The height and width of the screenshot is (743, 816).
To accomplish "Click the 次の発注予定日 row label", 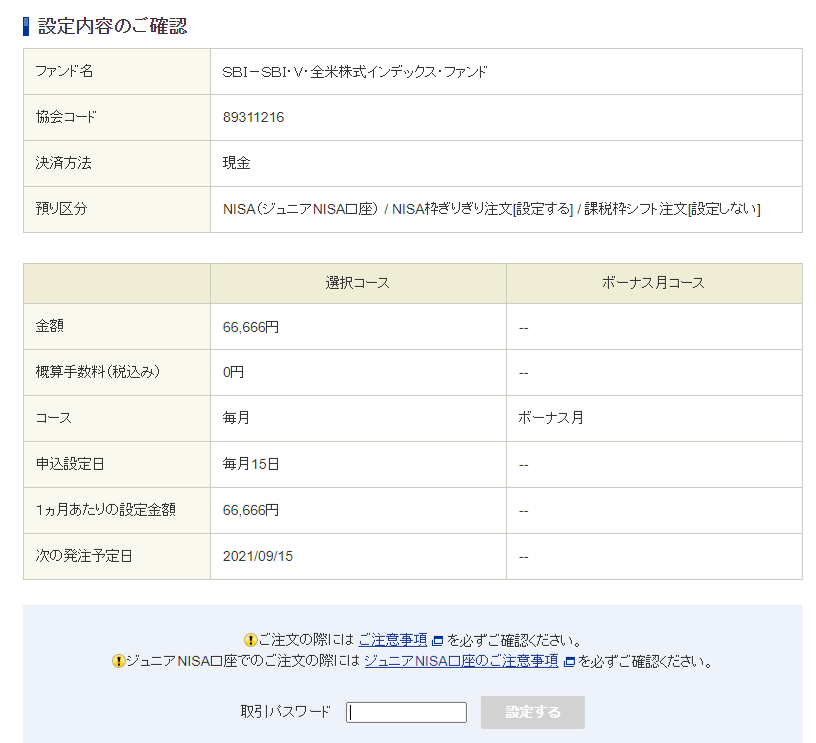I will (84, 556).
